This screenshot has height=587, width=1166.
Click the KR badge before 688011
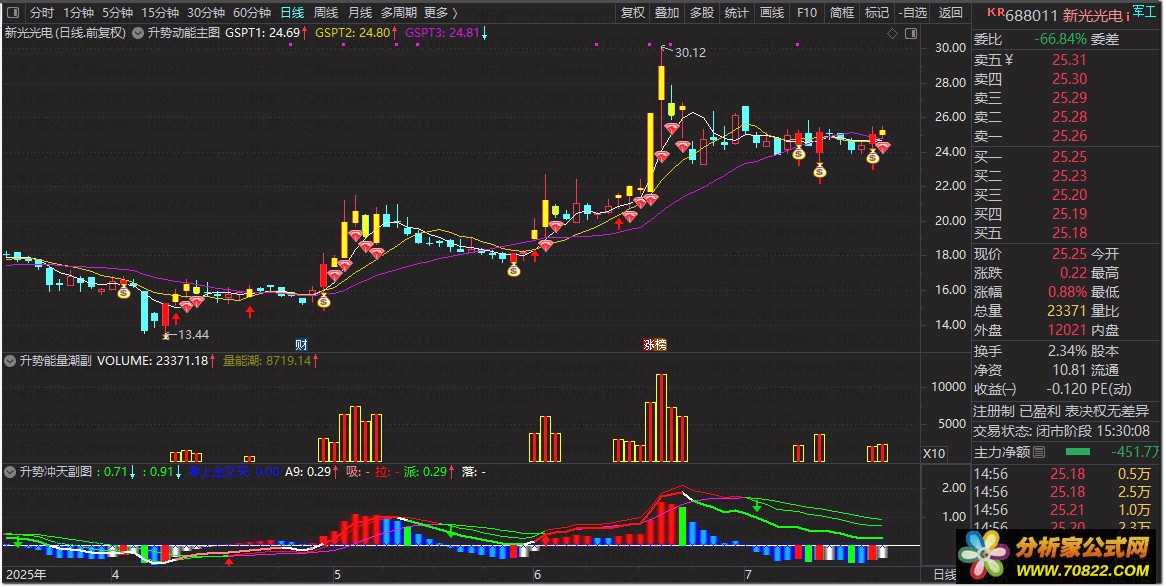[x=996, y=12]
